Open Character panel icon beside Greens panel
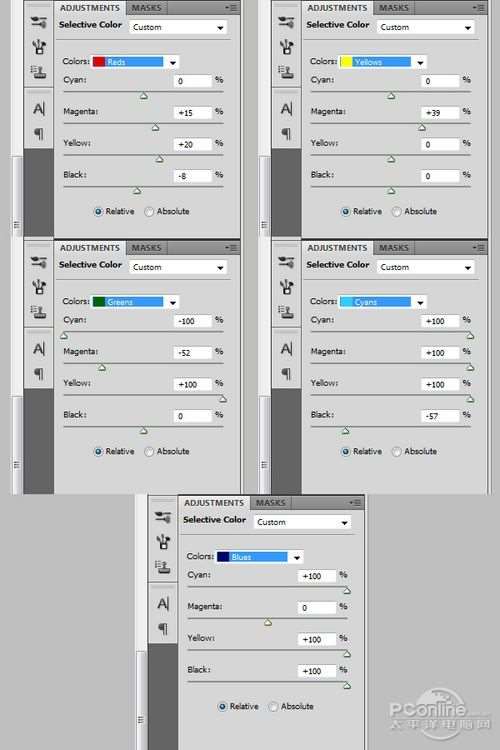This screenshot has height=750, width=500. click(x=39, y=349)
